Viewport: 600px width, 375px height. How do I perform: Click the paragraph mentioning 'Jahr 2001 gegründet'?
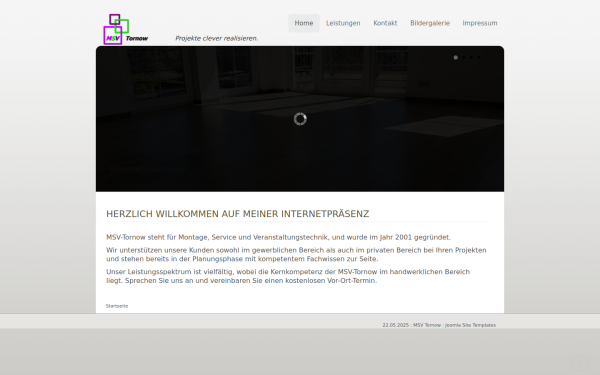click(278, 237)
